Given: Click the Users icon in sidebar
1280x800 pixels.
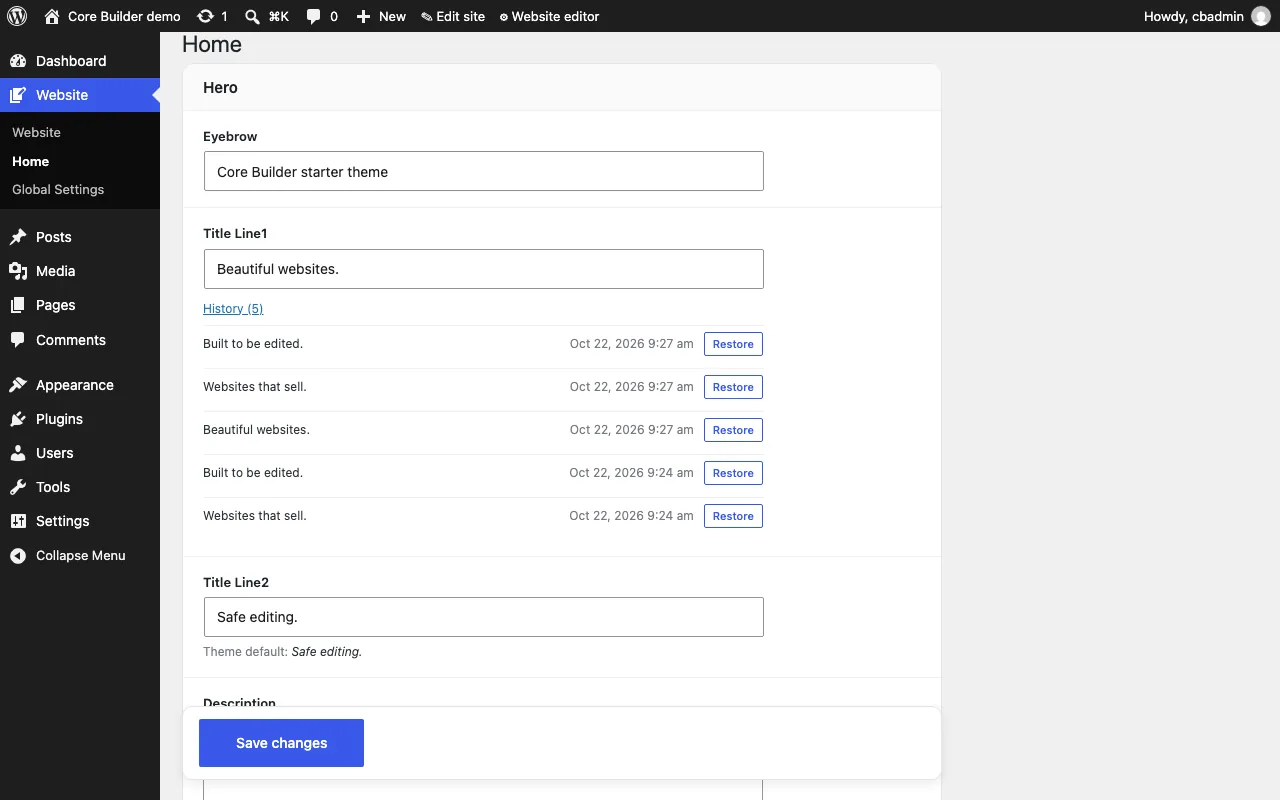Looking at the screenshot, I should pyautogui.click(x=18, y=453).
